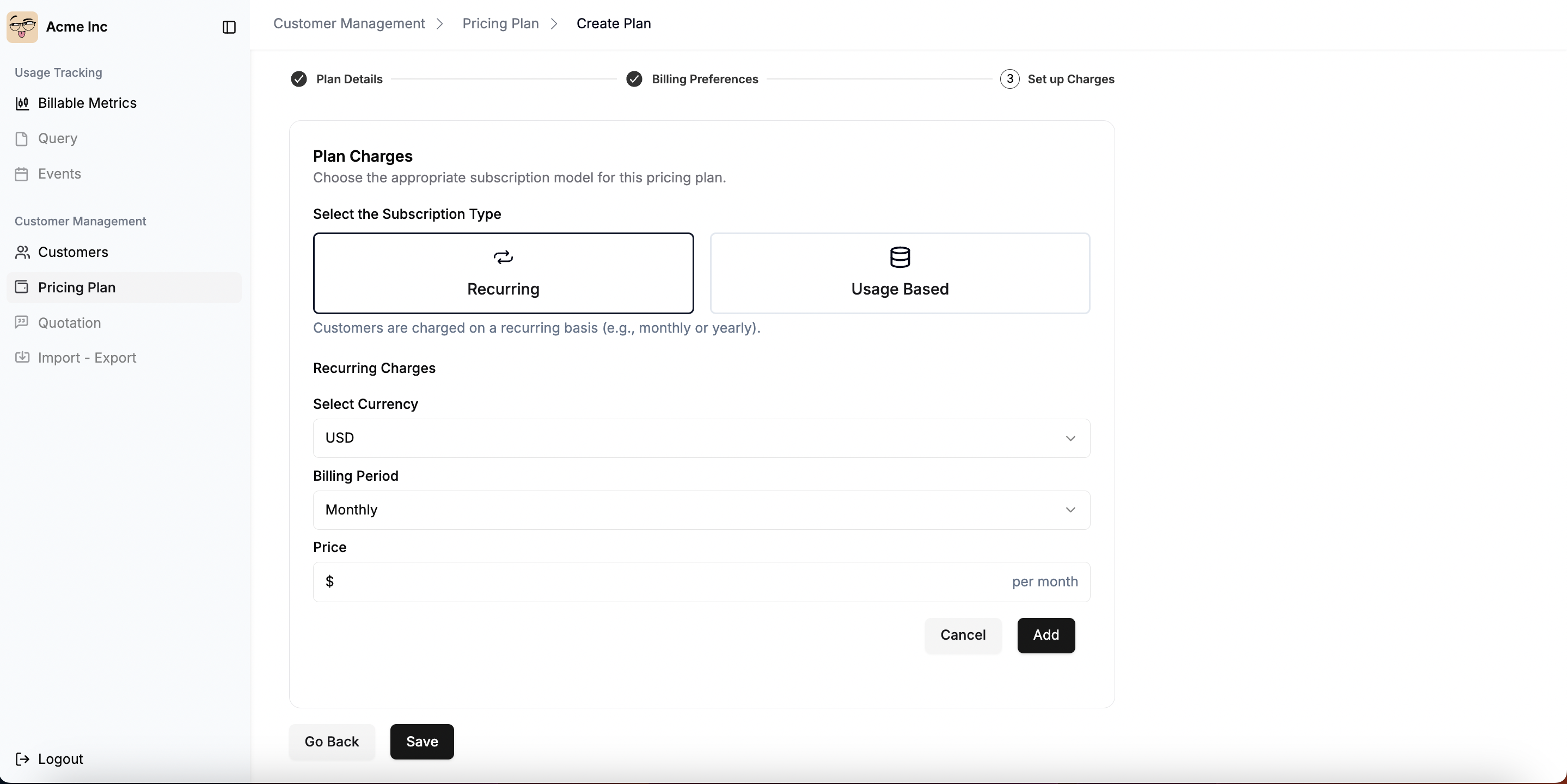Viewport: 1567px width, 784px height.
Task: Collapse the sidebar with panel toggle icon
Action: point(229,27)
